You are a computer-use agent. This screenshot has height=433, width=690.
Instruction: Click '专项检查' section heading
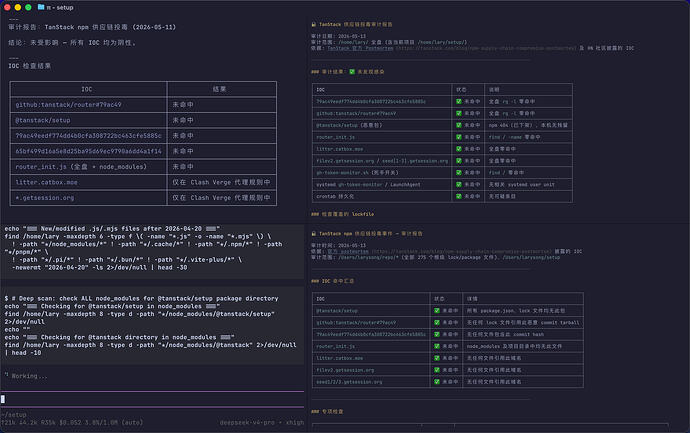[x=327, y=411]
